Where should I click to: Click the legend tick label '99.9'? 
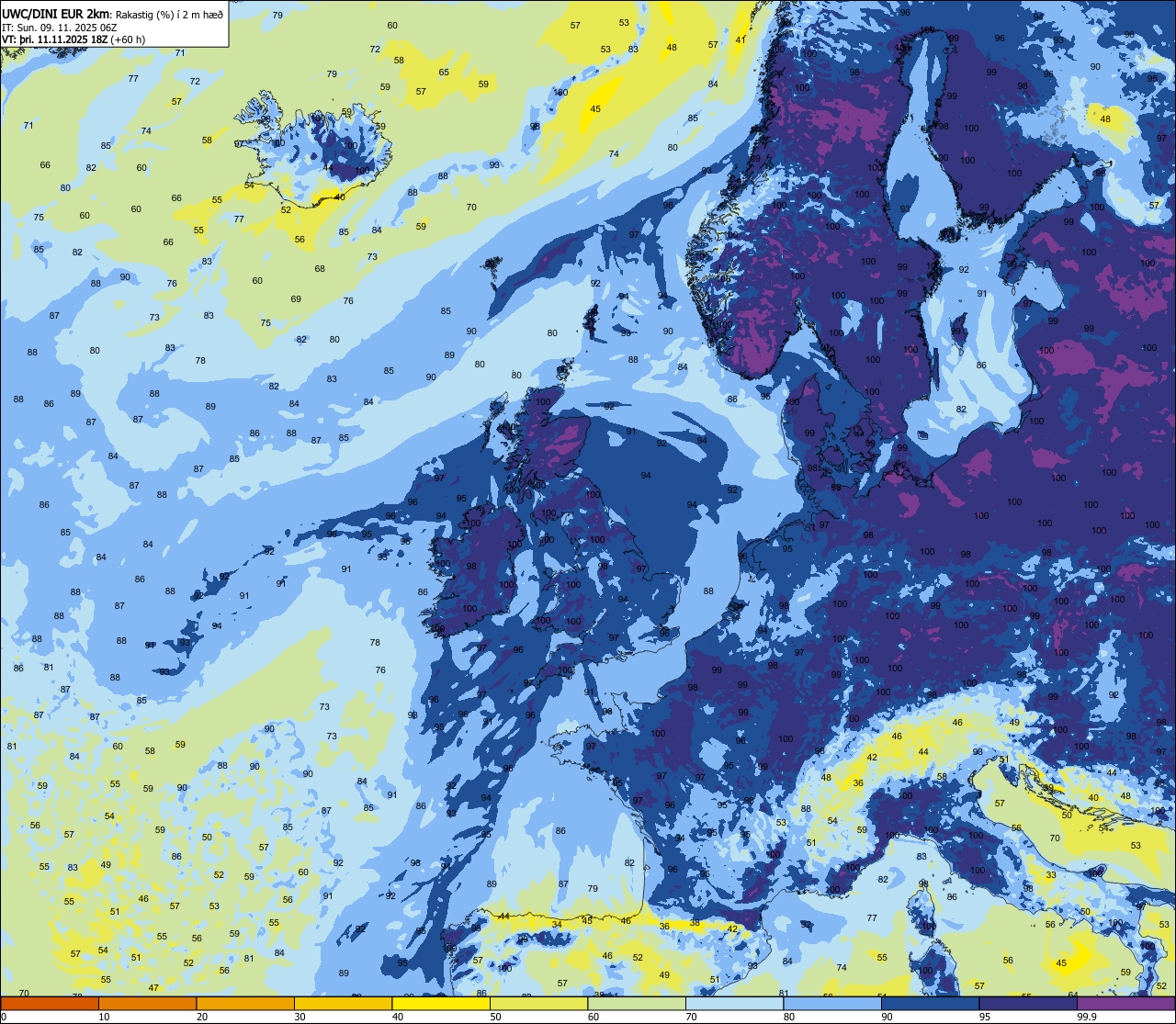1088,1017
